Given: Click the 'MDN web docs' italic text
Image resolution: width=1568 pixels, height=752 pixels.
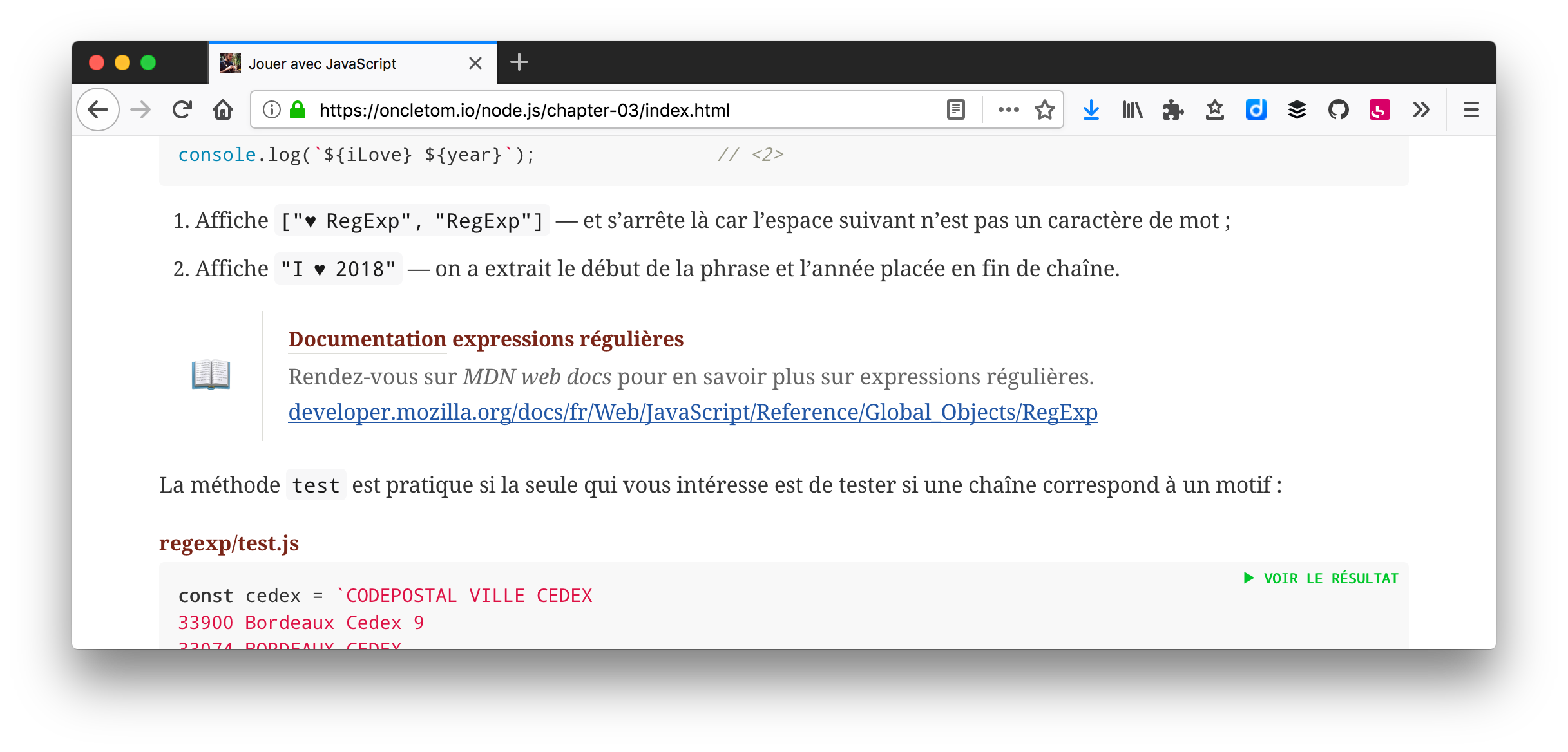Looking at the screenshot, I should point(537,377).
